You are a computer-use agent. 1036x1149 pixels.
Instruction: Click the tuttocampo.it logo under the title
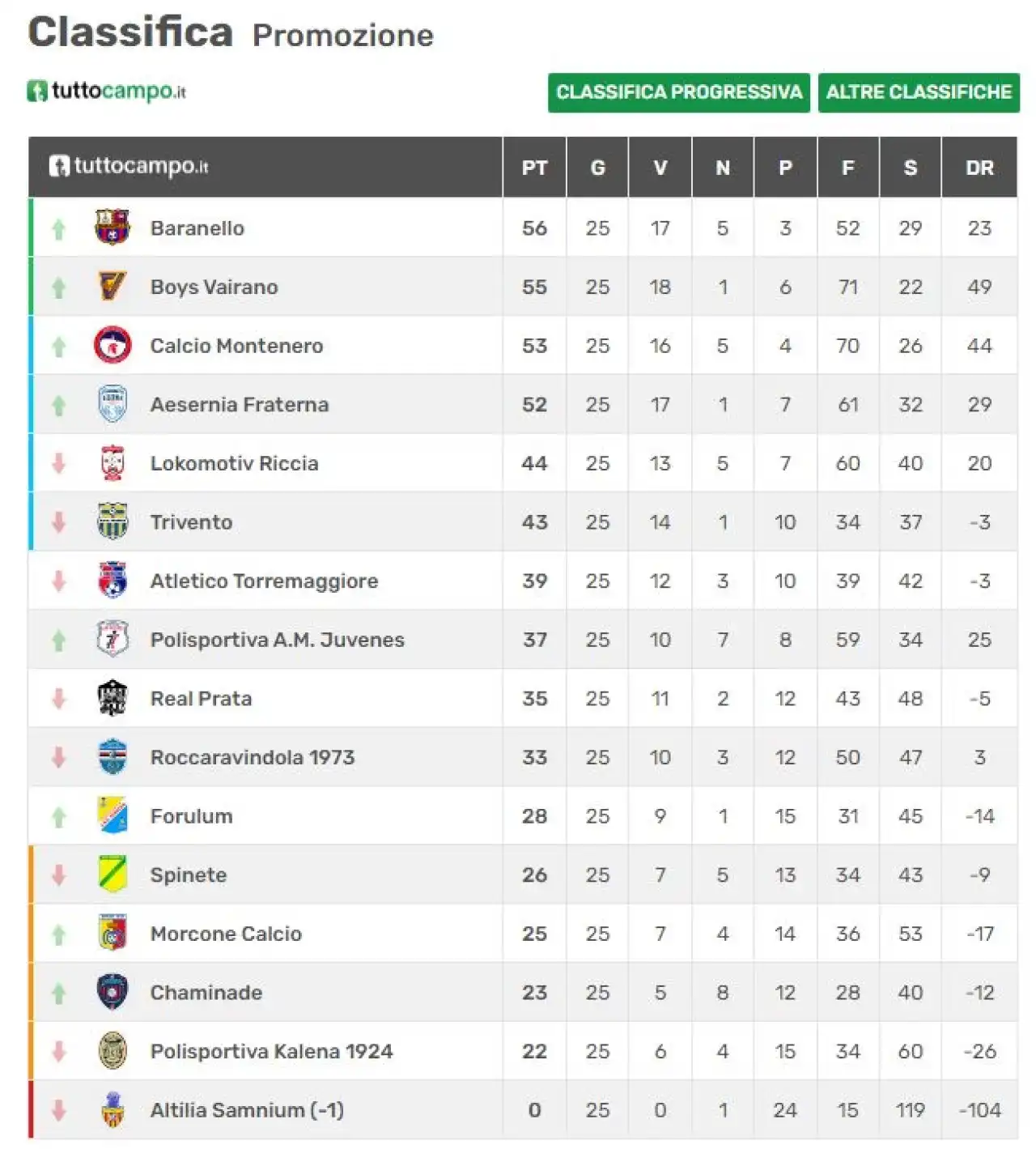tap(106, 91)
